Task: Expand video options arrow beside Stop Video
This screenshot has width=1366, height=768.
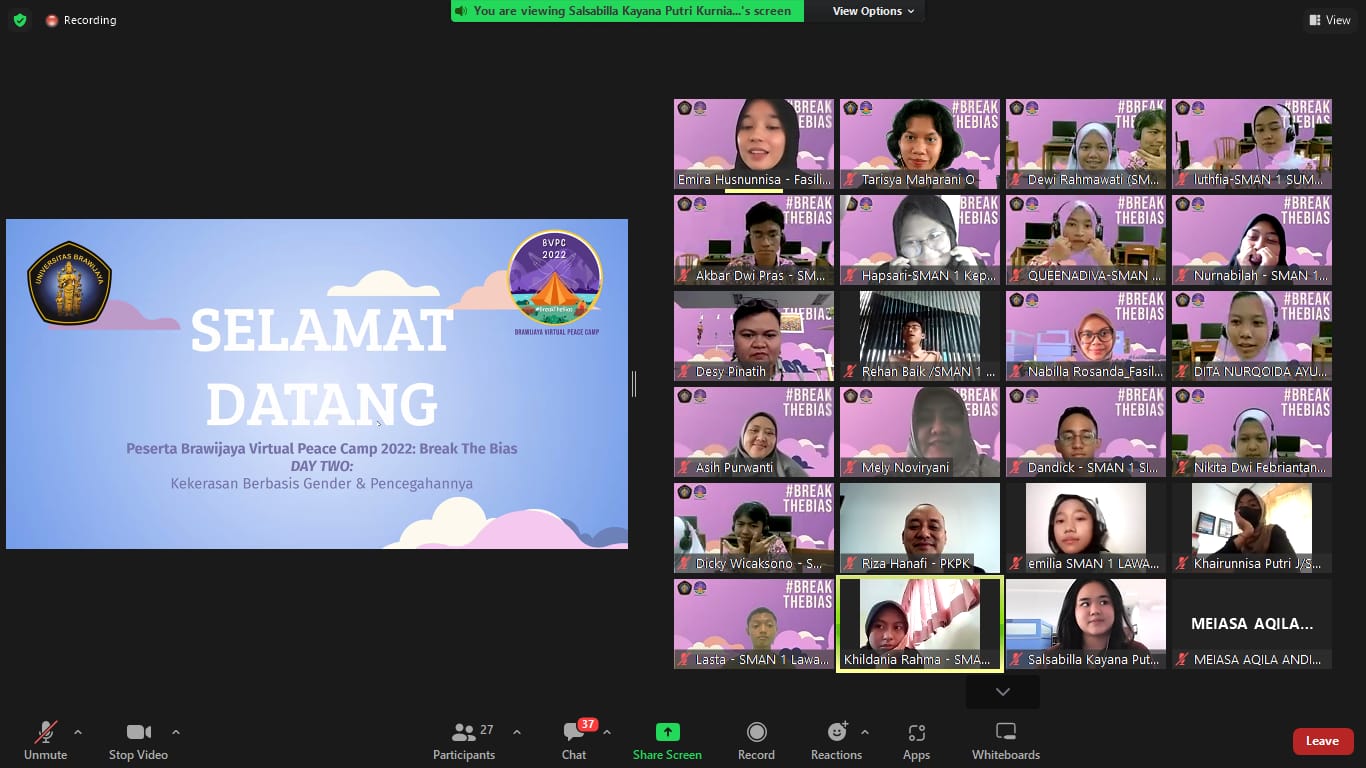Action: 176,732
